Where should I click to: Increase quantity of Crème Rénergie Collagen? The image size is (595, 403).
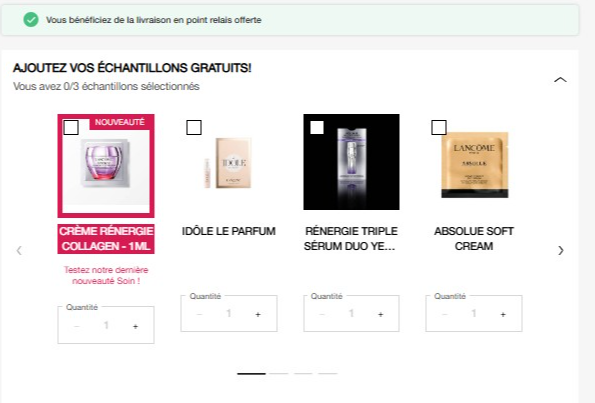tap(135, 326)
